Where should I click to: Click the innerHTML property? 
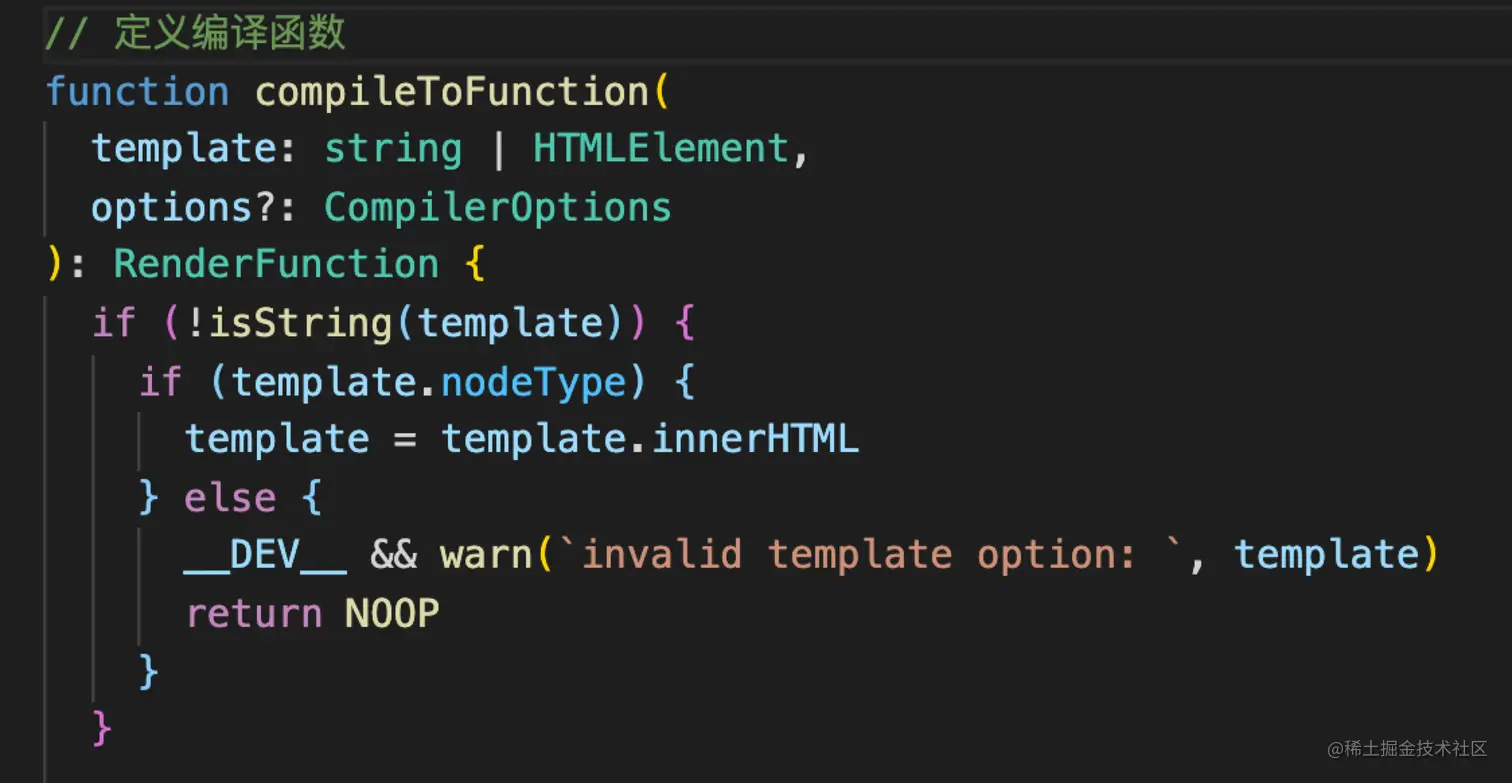[755, 439]
